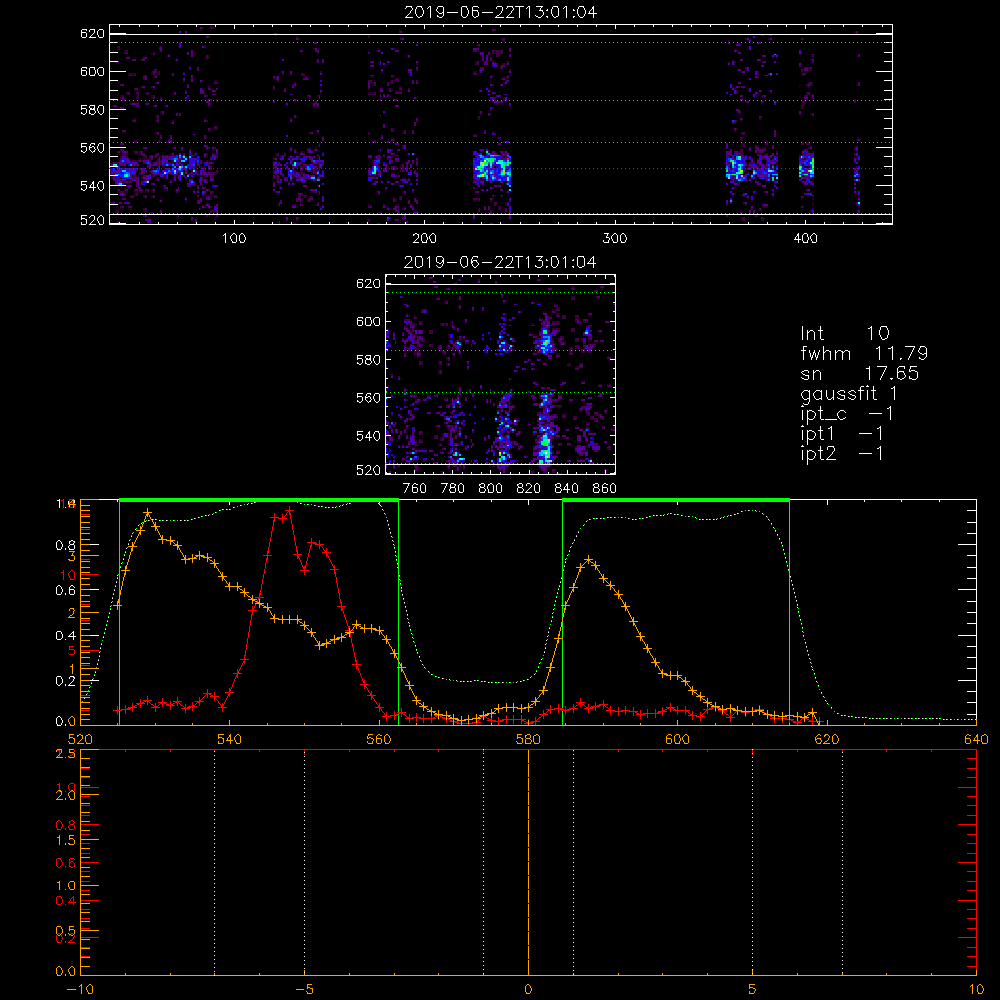
Task: Click x-axis label 5 on bottom plot
Action: (753, 989)
